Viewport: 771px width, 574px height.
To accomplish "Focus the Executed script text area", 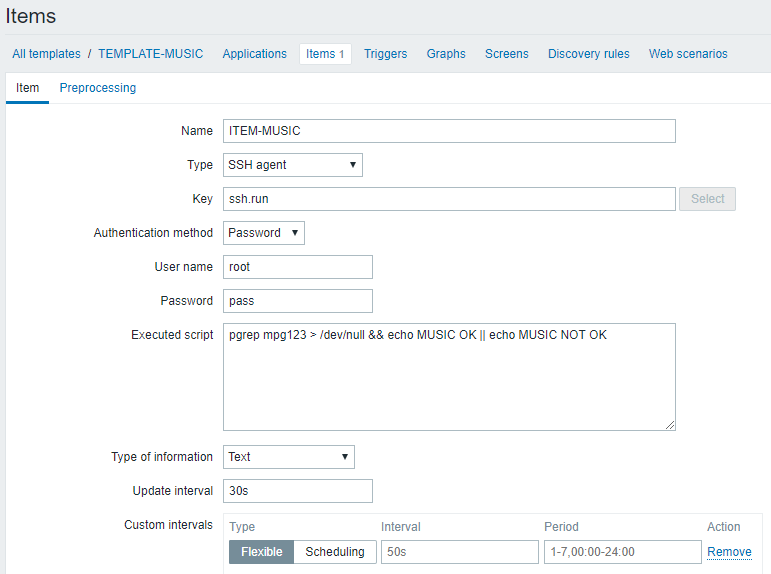I will point(449,376).
